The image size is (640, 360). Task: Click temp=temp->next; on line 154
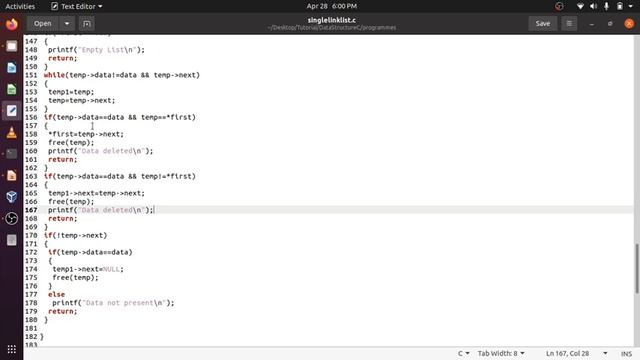pos(82,100)
